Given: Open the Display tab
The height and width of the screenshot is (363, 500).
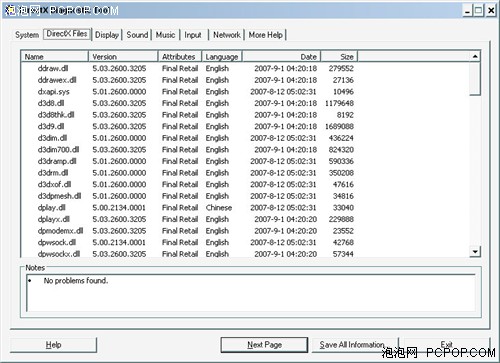Looking at the screenshot, I should point(107,35).
